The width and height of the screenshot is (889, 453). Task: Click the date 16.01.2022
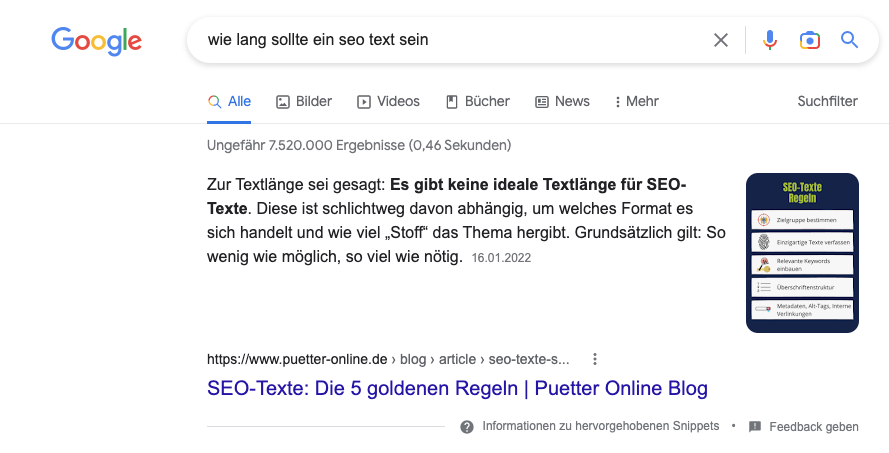point(501,258)
